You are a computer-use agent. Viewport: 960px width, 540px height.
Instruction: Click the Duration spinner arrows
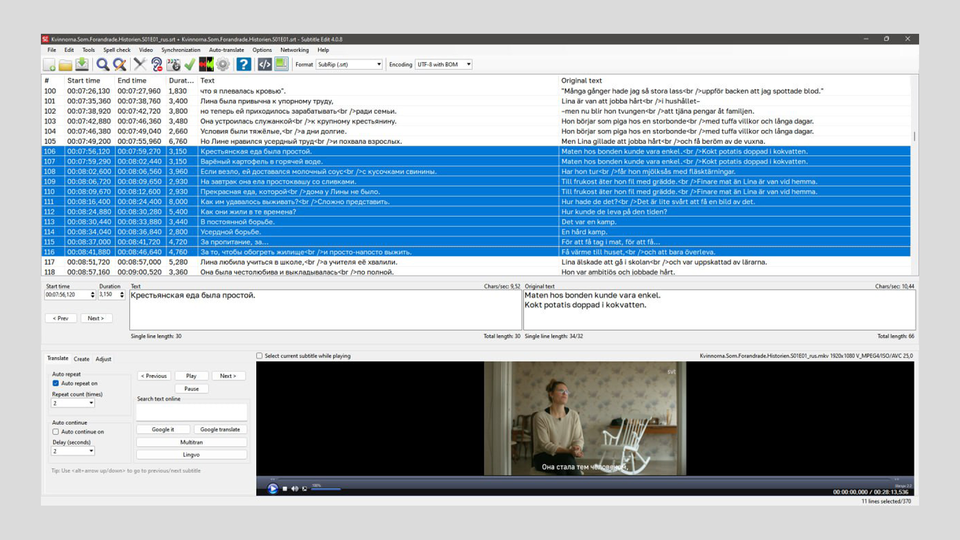[122, 294]
